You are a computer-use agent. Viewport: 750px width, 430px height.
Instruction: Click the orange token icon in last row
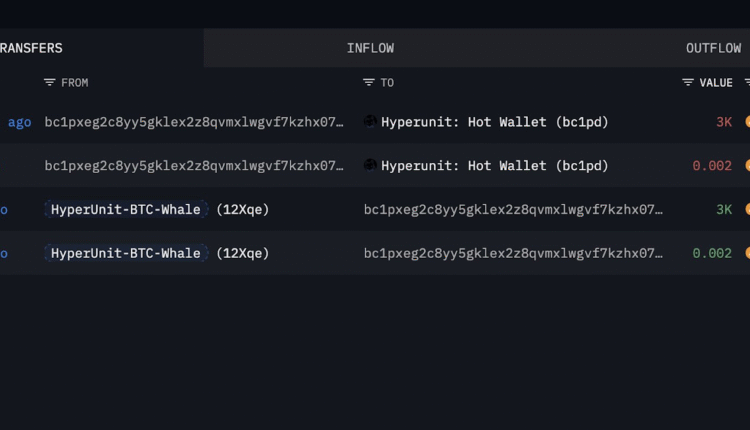pos(747,254)
